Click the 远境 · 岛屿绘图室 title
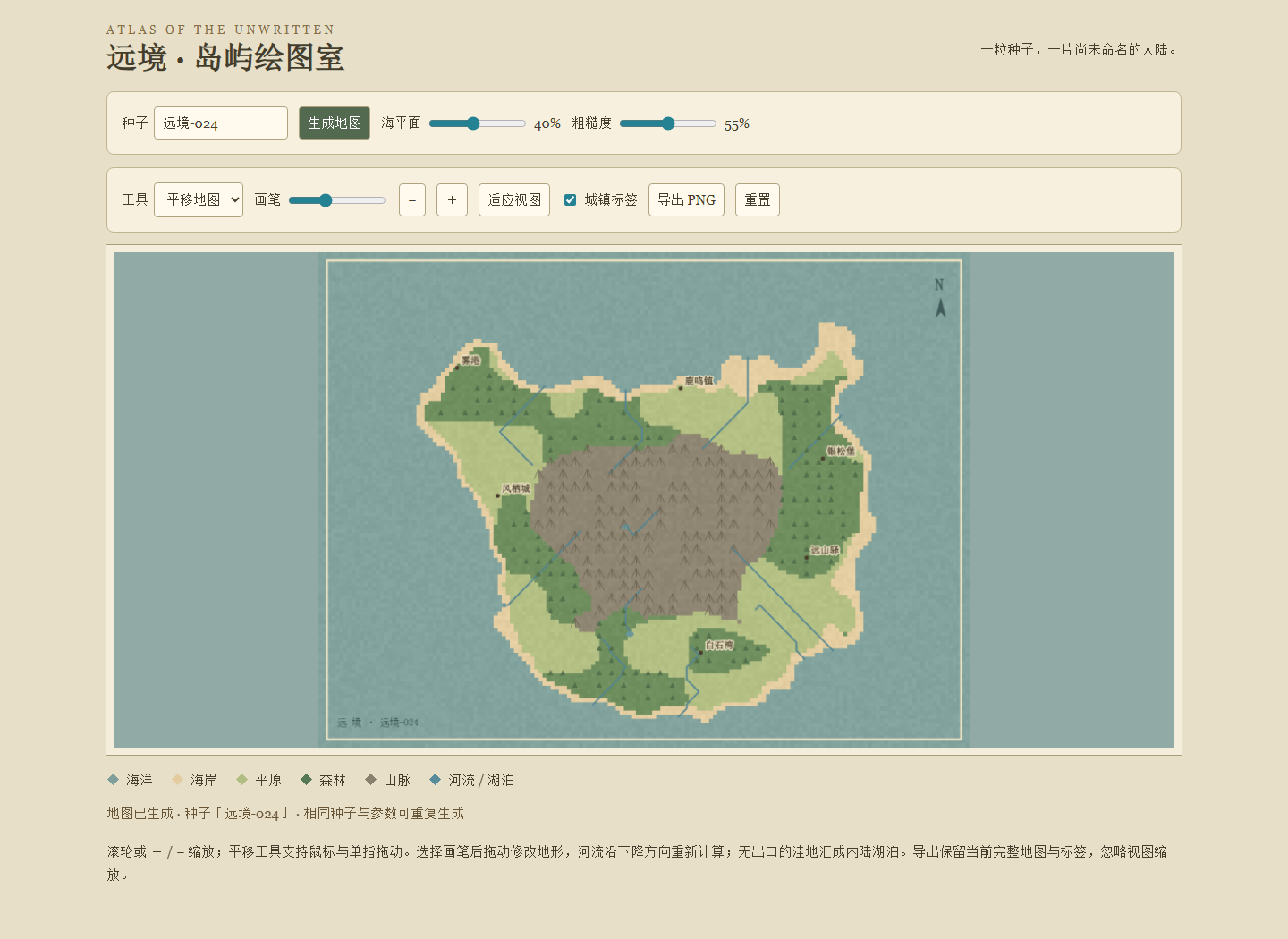1288x939 pixels. [225, 57]
